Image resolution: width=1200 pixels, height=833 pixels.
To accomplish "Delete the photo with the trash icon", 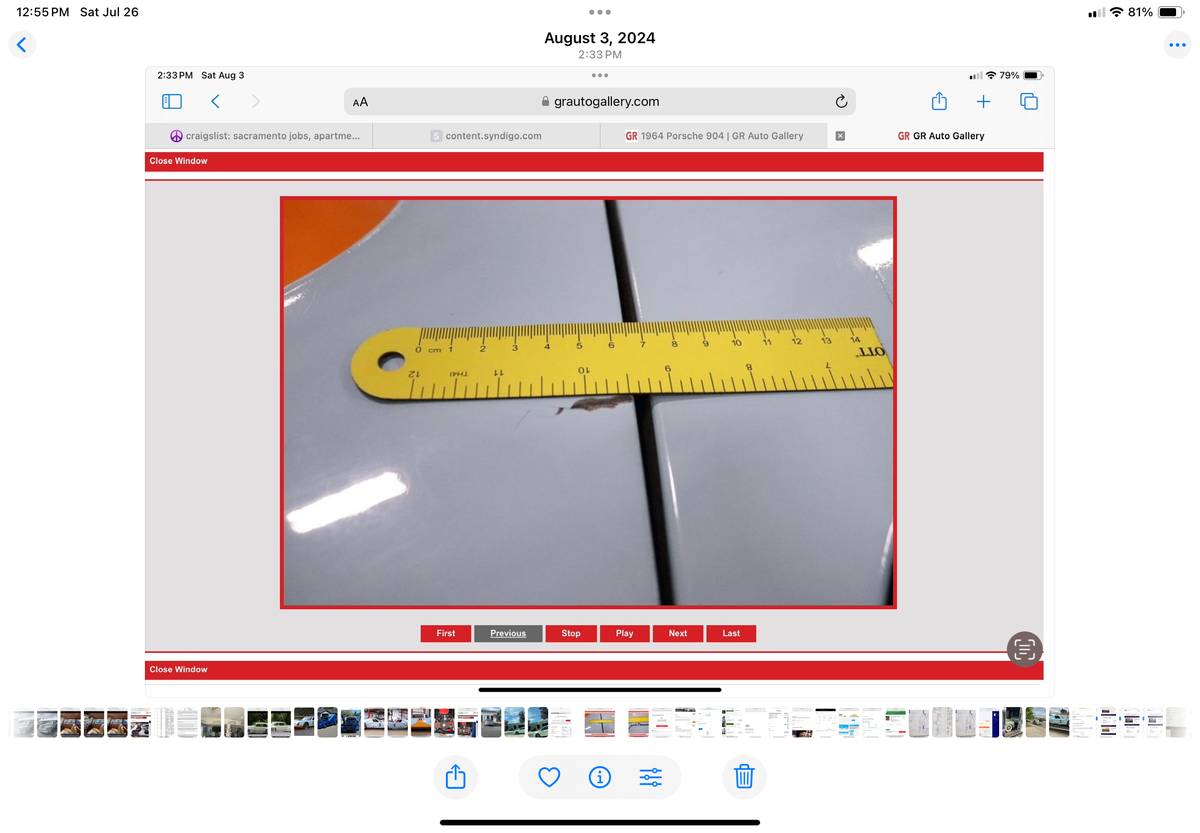I will click(744, 776).
